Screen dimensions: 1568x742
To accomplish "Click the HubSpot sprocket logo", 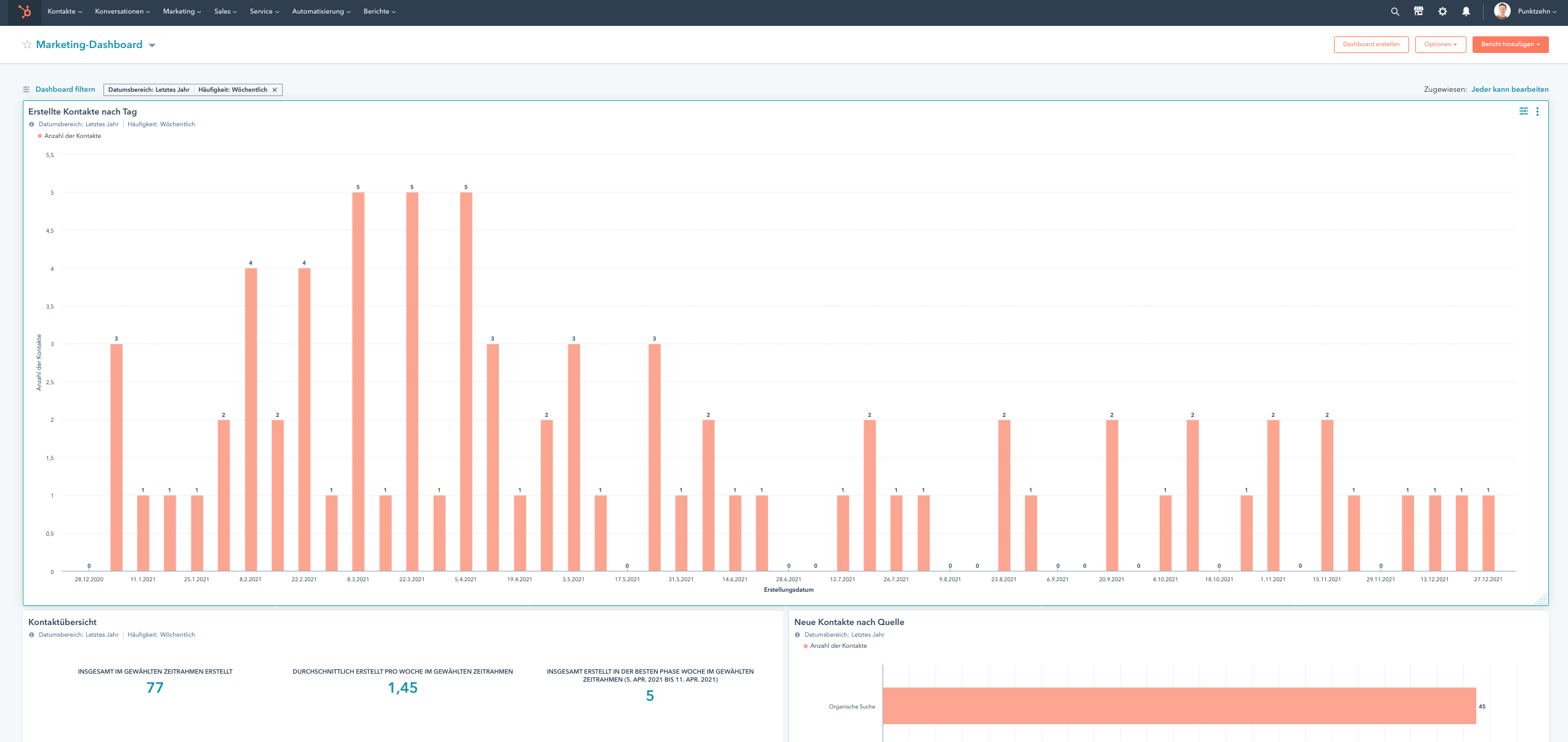I will click(24, 11).
